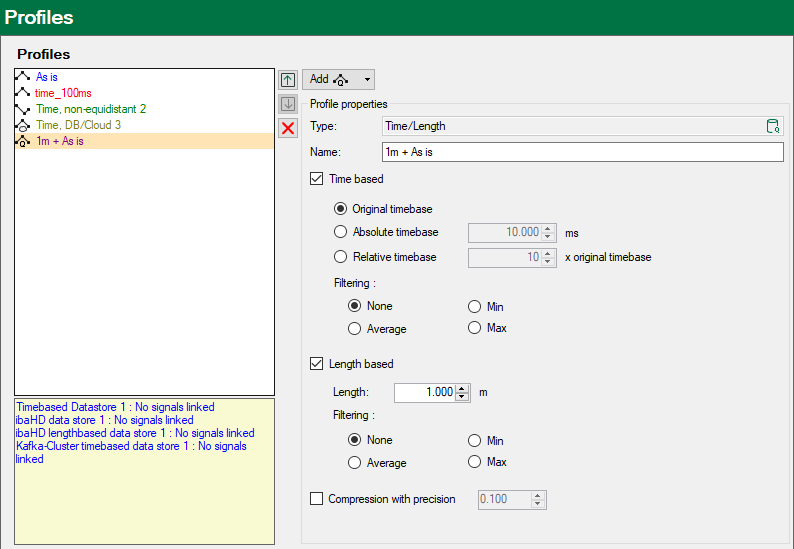
Task: Click the Add profile button
Action: coord(329,80)
